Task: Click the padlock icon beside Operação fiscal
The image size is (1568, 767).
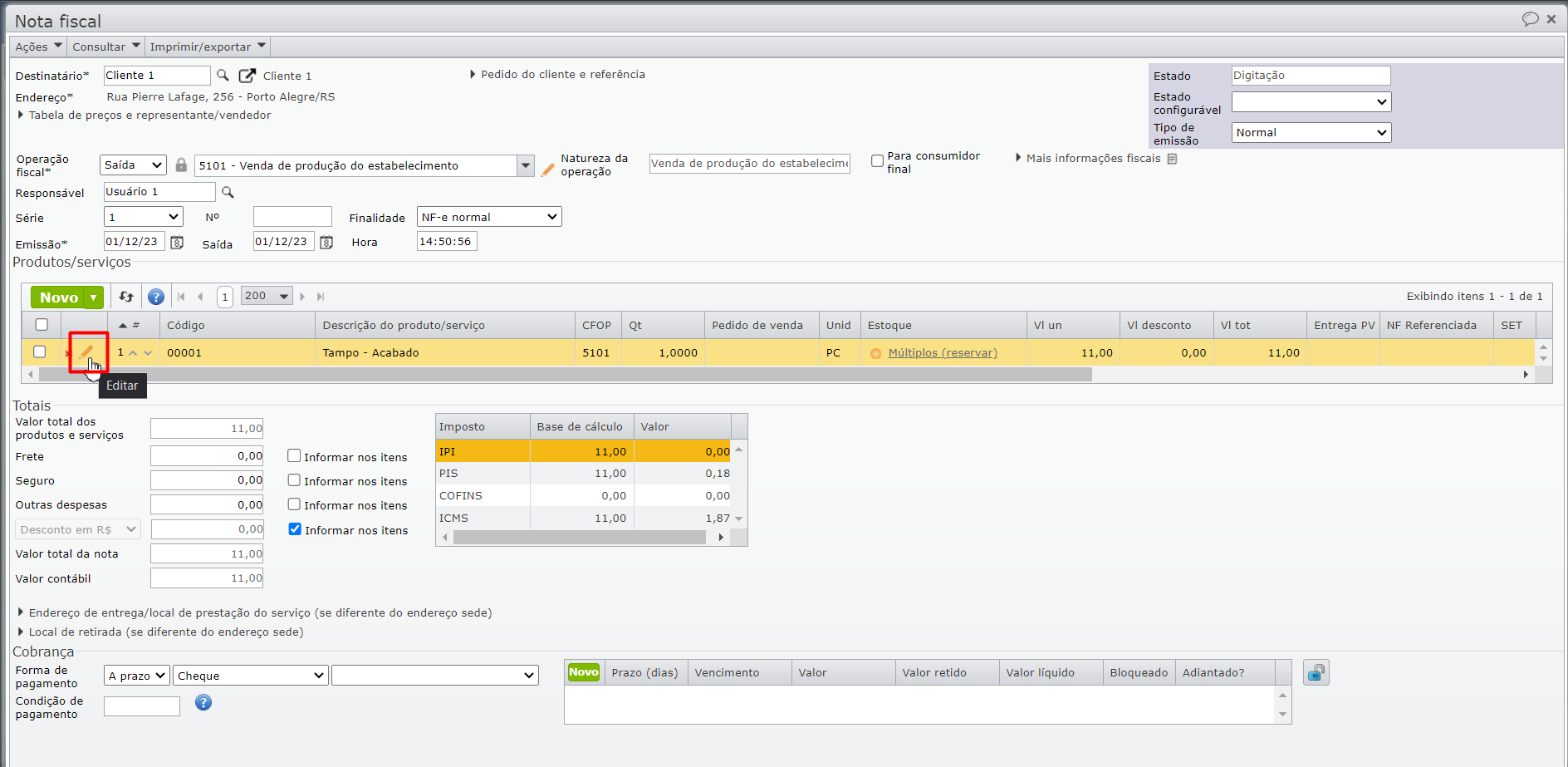Action: 181,165
